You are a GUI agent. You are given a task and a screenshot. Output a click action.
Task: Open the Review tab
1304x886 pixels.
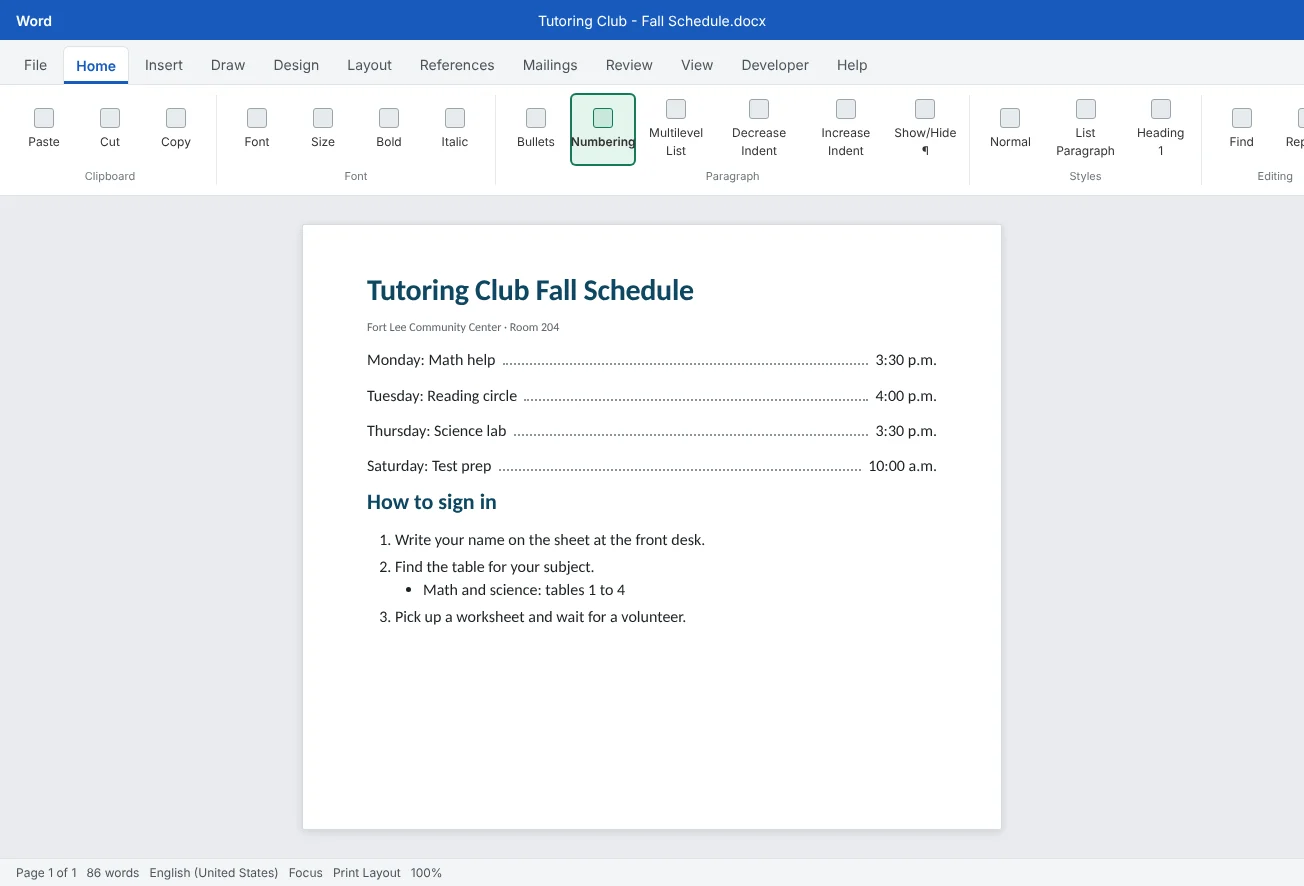(x=629, y=65)
